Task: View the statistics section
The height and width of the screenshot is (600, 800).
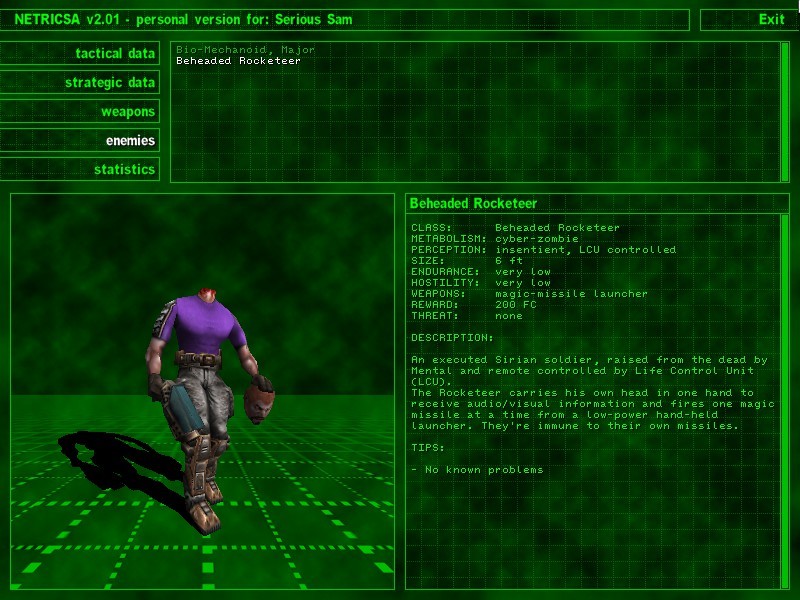Action: point(80,169)
